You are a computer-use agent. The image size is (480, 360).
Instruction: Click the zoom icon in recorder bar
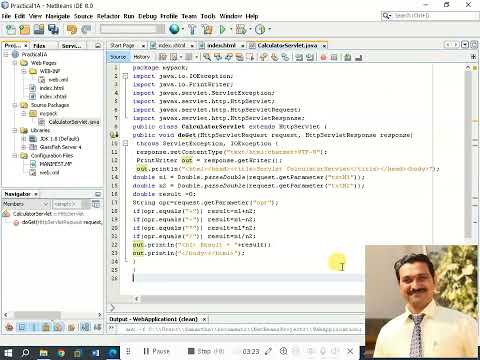283,351
